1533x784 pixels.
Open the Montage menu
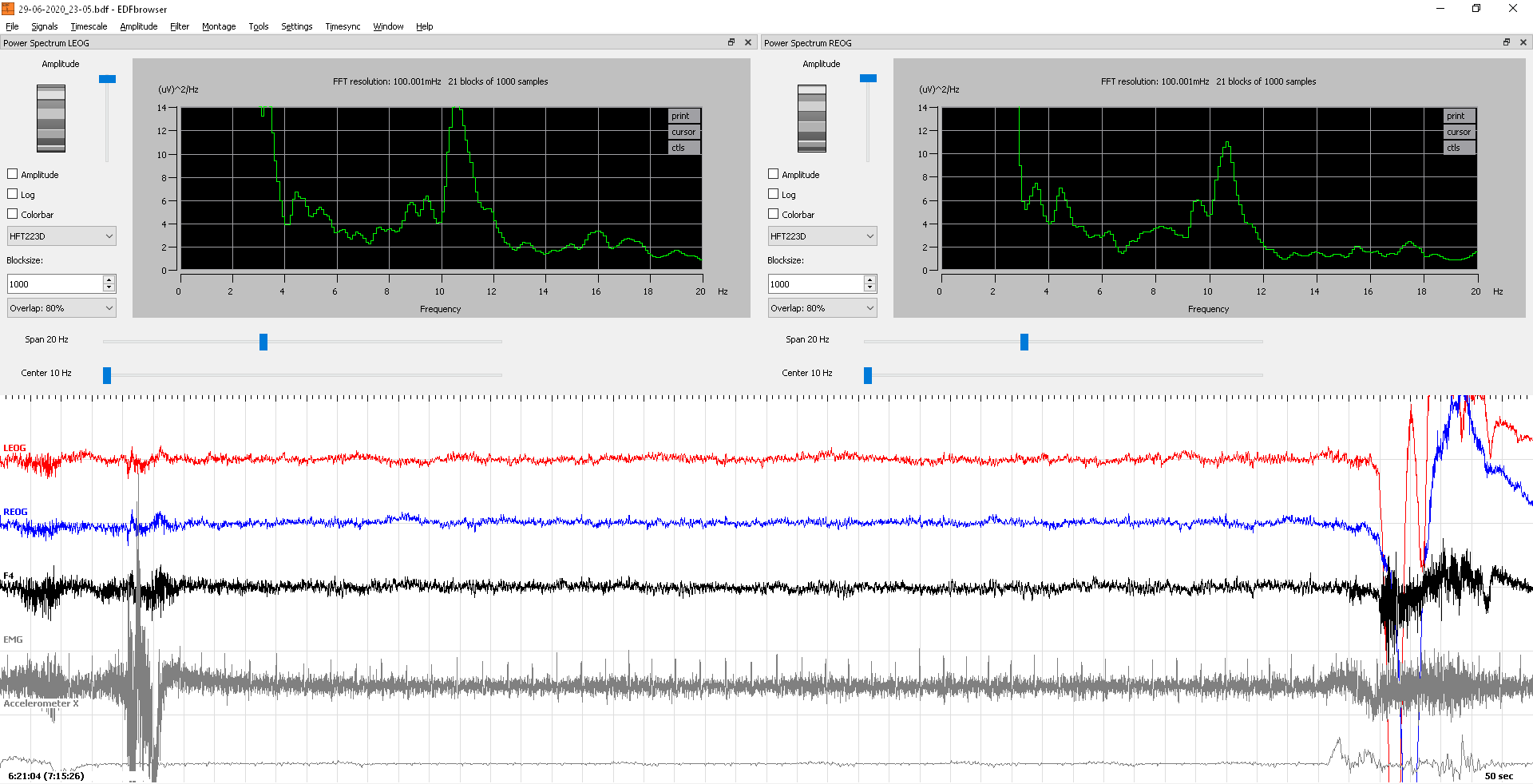(219, 26)
